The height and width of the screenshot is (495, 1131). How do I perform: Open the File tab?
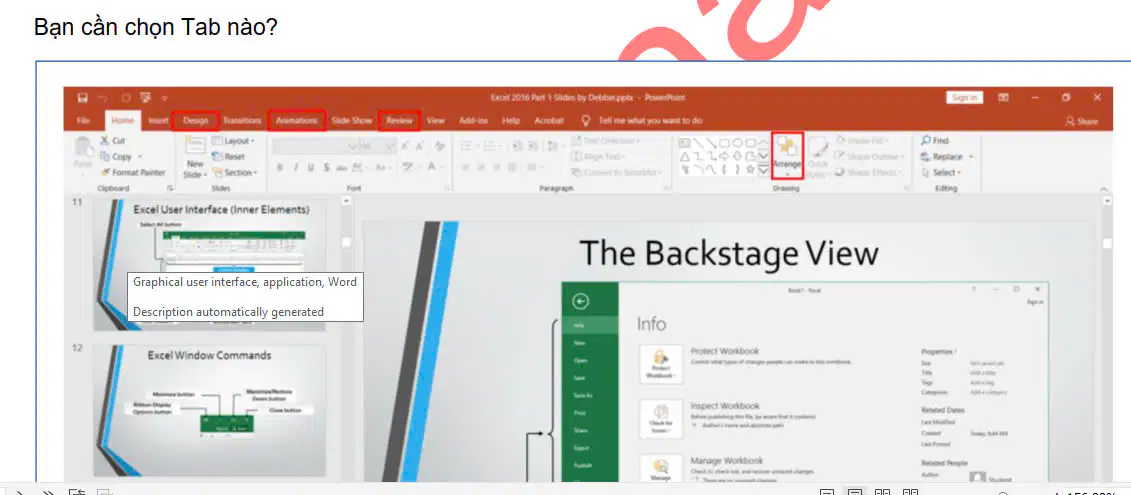coord(84,121)
